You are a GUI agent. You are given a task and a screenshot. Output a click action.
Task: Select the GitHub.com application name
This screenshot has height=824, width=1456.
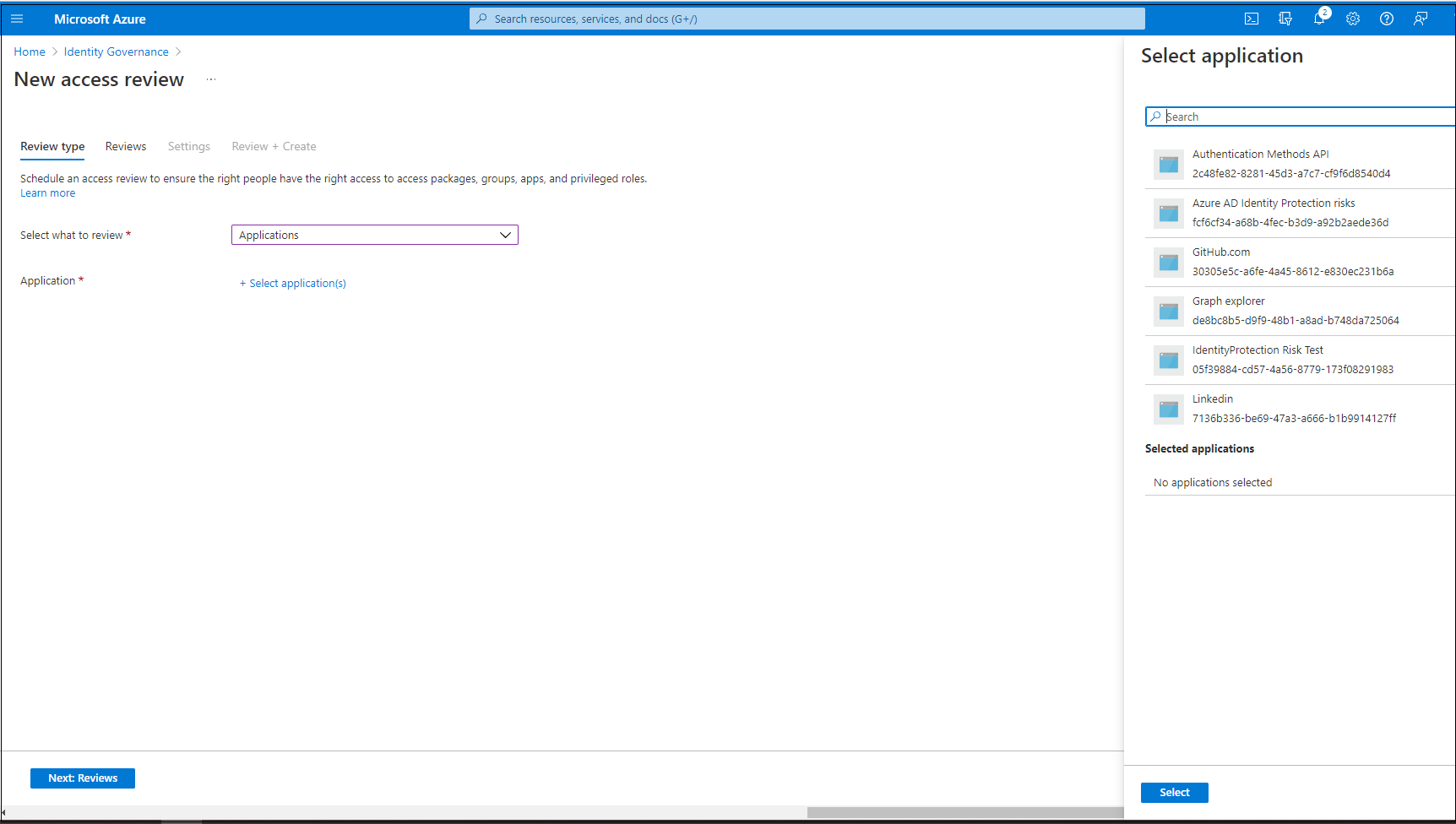[1221, 252]
